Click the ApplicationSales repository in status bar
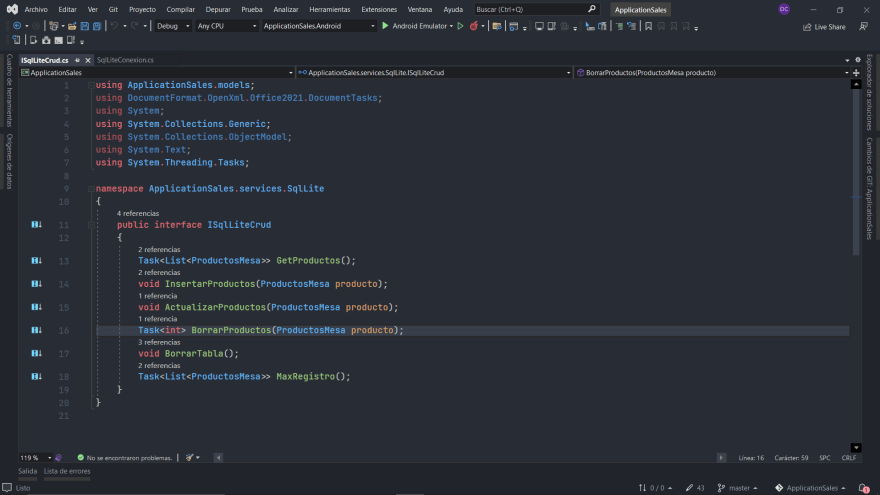This screenshot has height=495, width=880. pyautogui.click(x=810, y=488)
